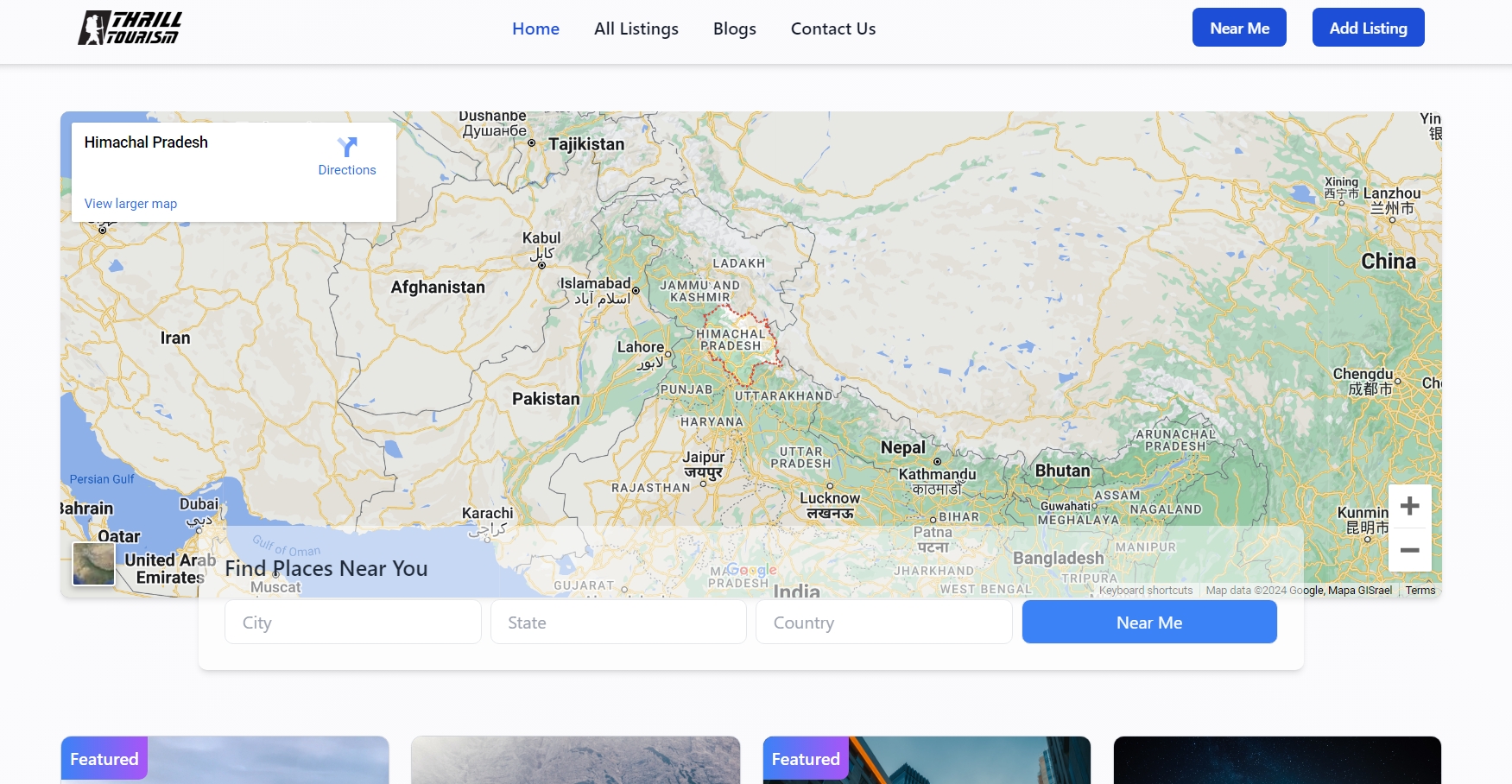The image size is (1512, 784).
Task: Click the Thrill Tourism logo
Action: pos(130,28)
